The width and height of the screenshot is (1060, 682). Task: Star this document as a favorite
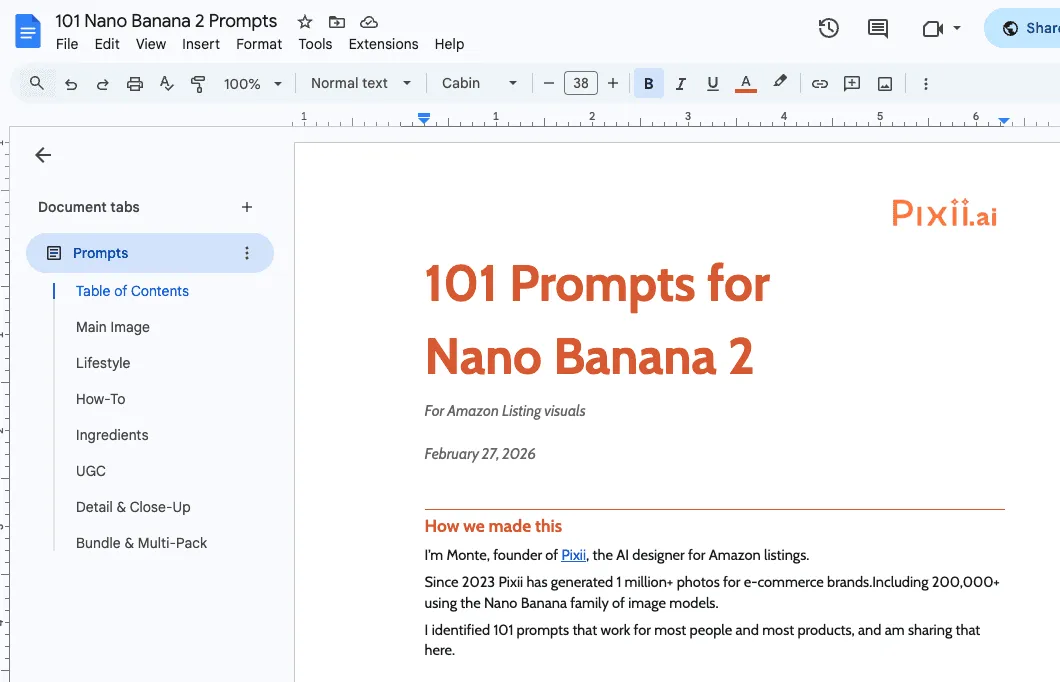click(304, 20)
